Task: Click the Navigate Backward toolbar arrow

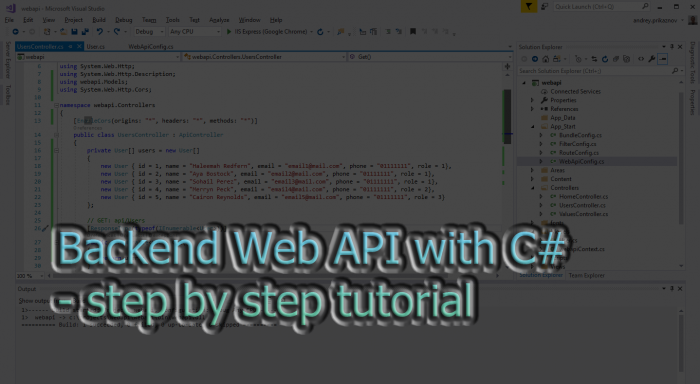Action: point(15,32)
